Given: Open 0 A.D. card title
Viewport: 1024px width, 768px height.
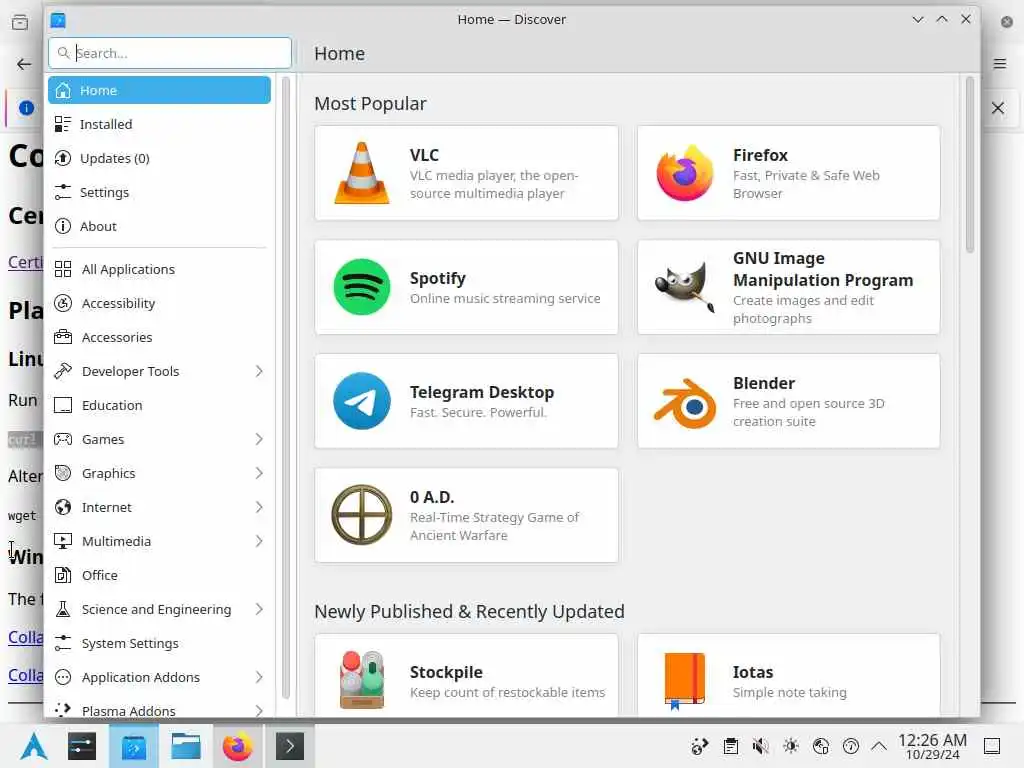Looking at the screenshot, I should (432, 497).
